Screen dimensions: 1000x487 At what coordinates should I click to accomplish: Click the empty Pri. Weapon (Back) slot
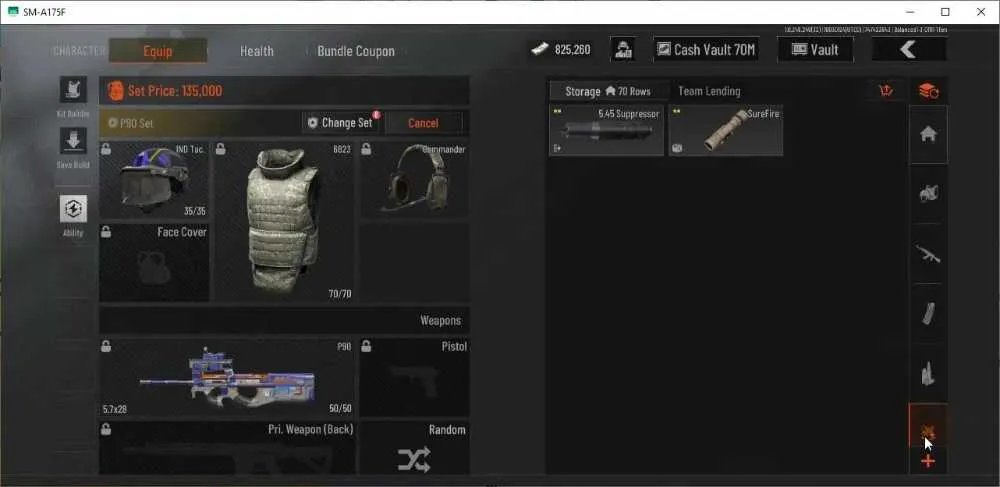coord(228,447)
